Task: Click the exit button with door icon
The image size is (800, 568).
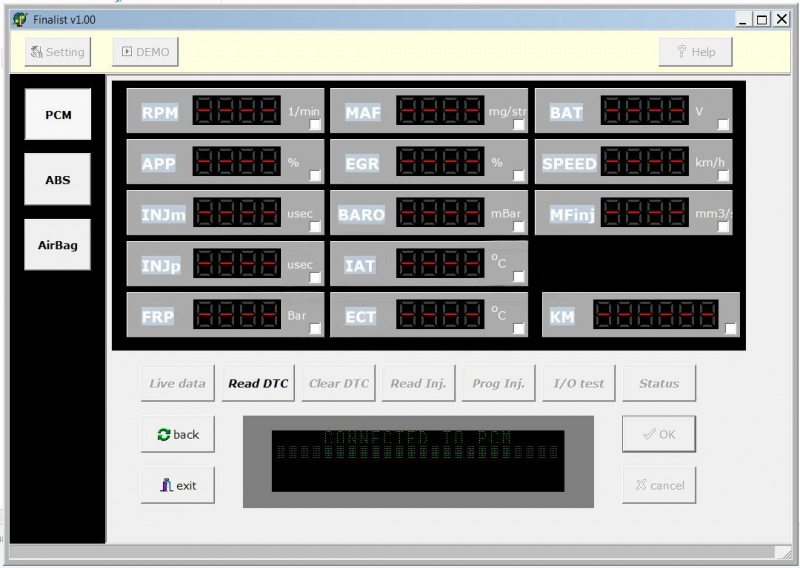Action: (x=177, y=485)
